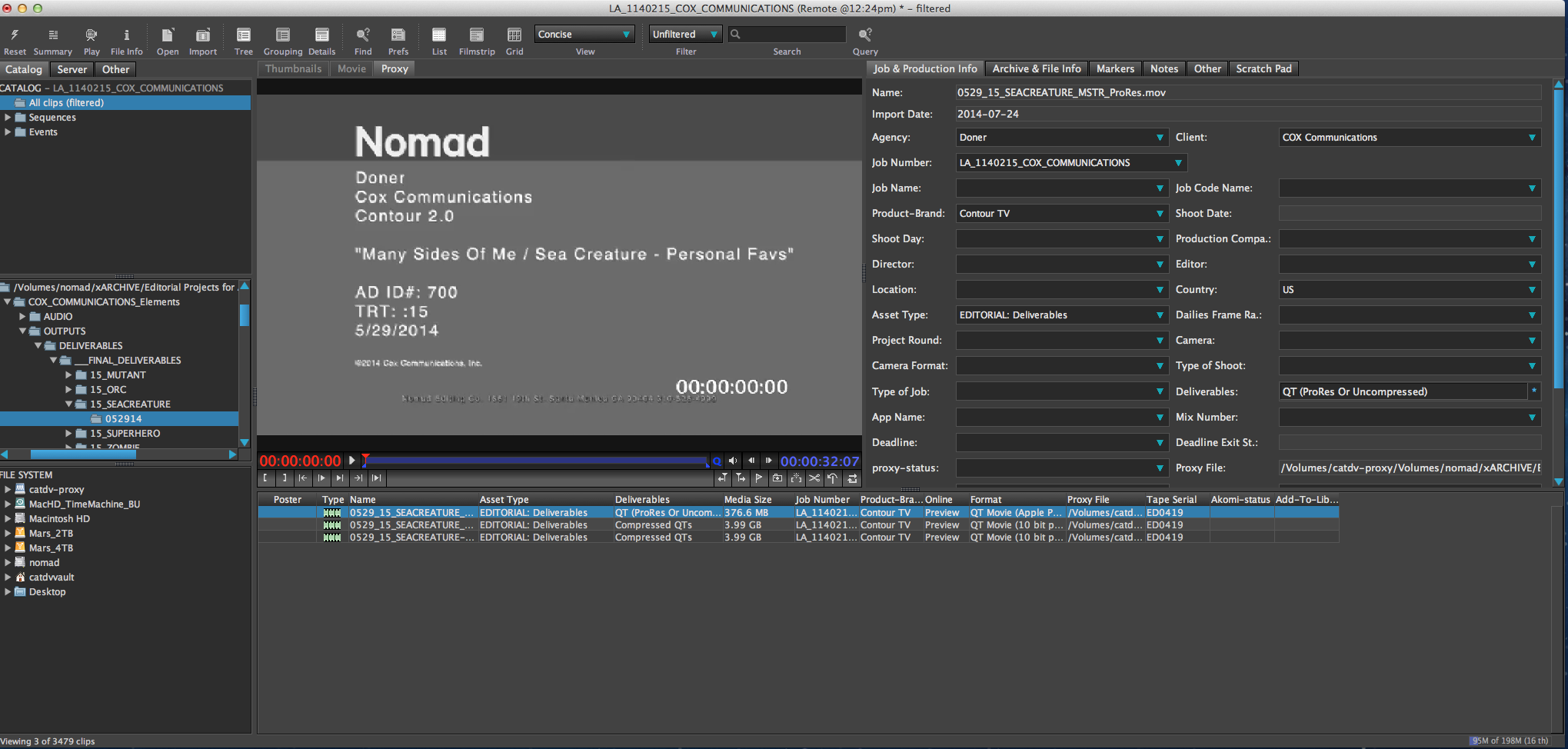Open the Concise view dropdown
This screenshot has width=1568, height=749.
(584, 35)
